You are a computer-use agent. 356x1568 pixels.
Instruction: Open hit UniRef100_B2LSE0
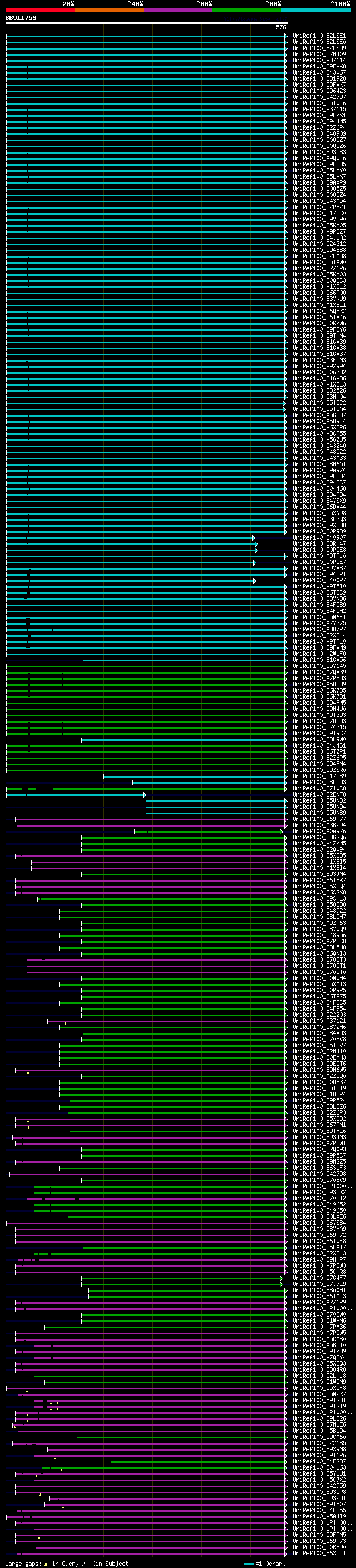(x=319, y=42)
